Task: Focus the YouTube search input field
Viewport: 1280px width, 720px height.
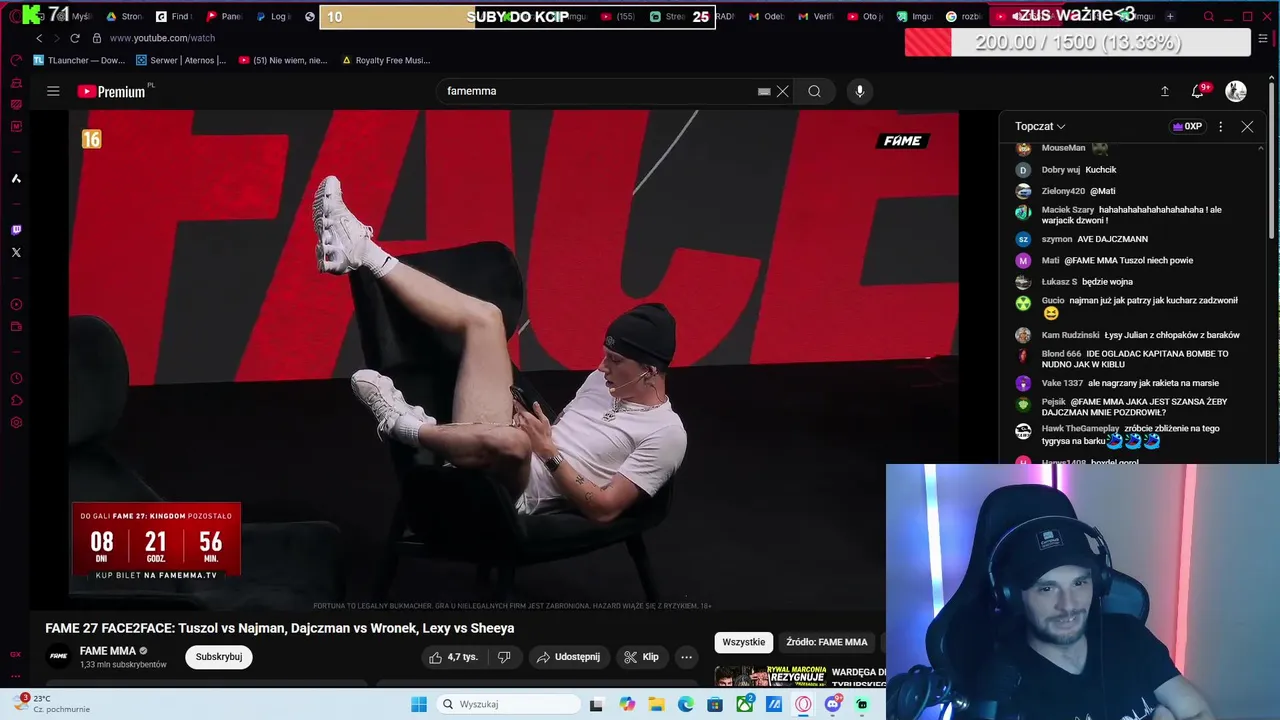Action: [598, 91]
